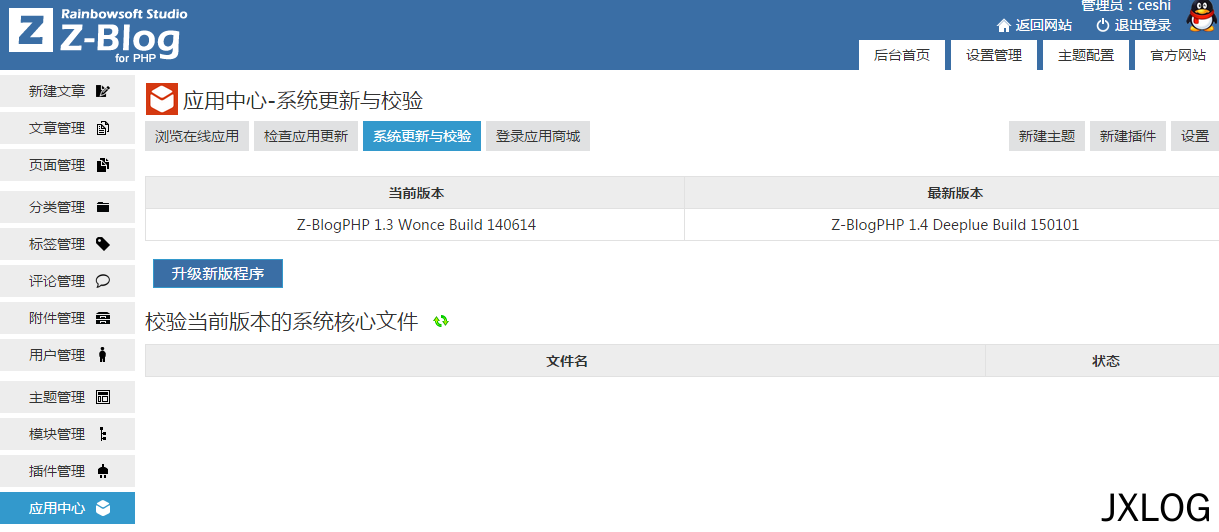Click the Z-Blog logo in the header
This screenshot has width=1219, height=532.
[x=97, y=34]
